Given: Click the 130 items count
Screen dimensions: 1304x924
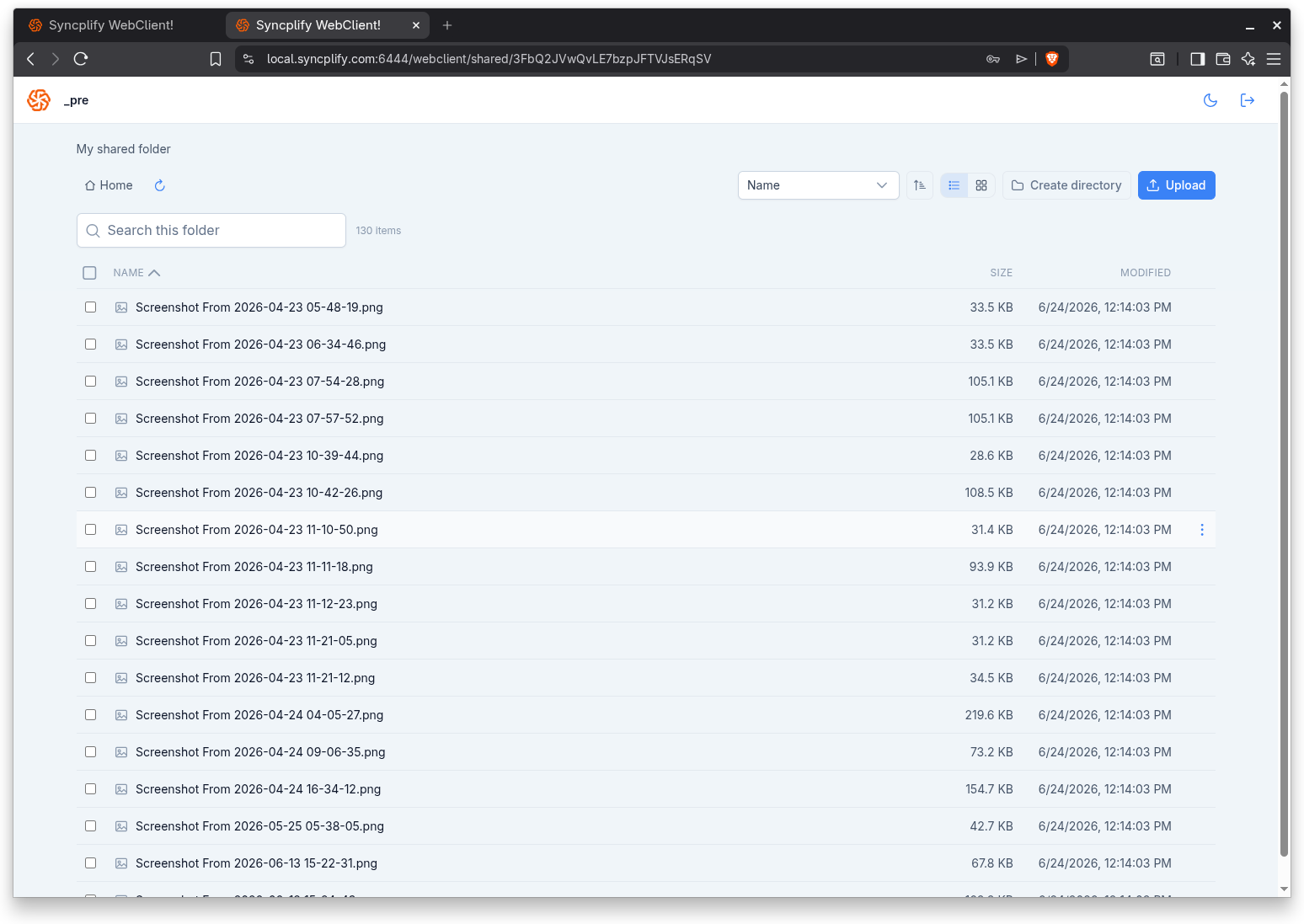Looking at the screenshot, I should click(x=378, y=231).
